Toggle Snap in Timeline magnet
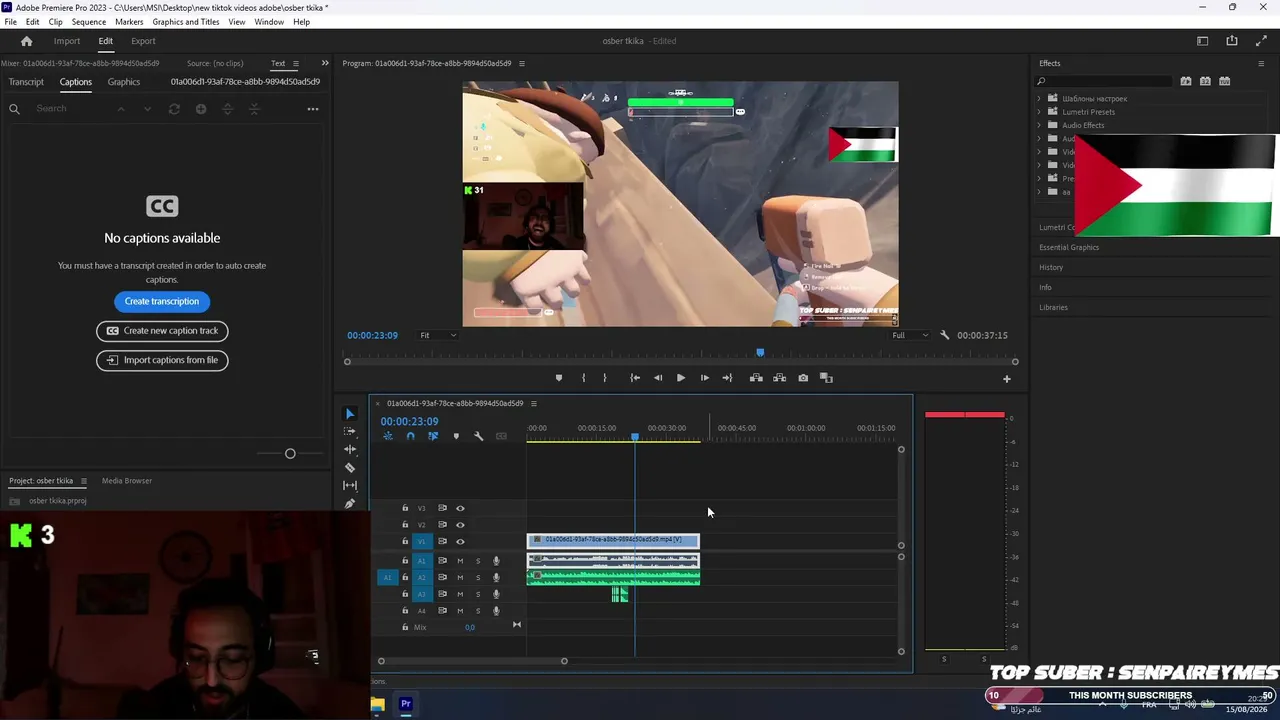1280x720 pixels. 410,436
